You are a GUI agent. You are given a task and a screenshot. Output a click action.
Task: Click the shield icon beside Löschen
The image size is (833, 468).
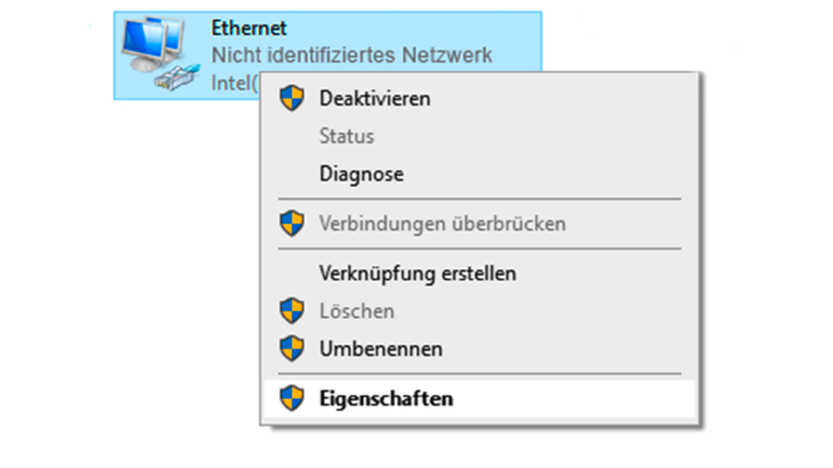click(292, 311)
